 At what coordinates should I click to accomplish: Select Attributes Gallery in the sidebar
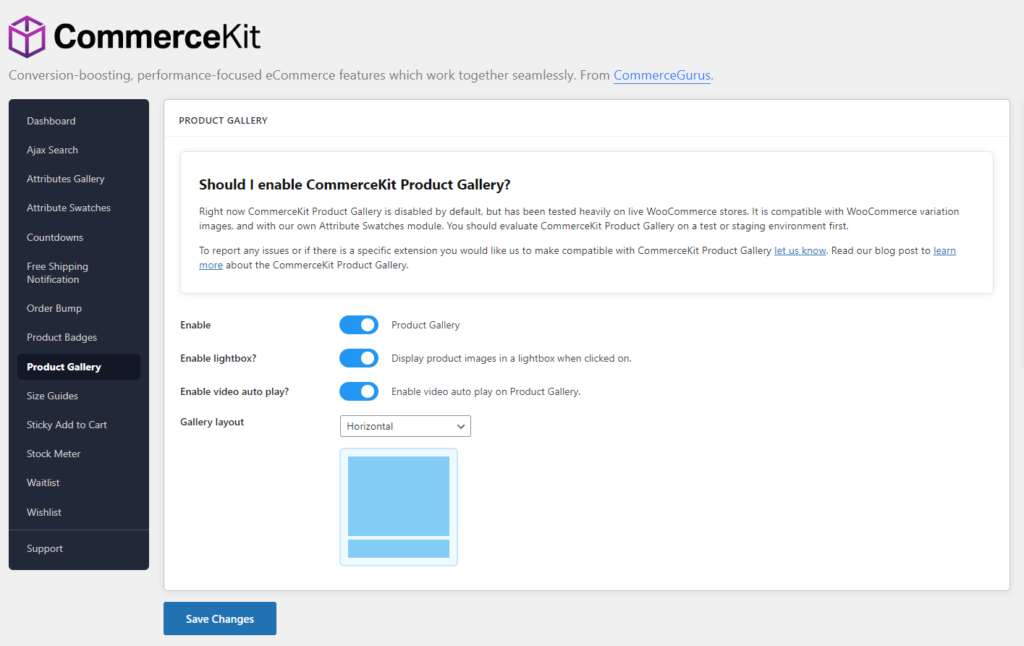pos(62,178)
